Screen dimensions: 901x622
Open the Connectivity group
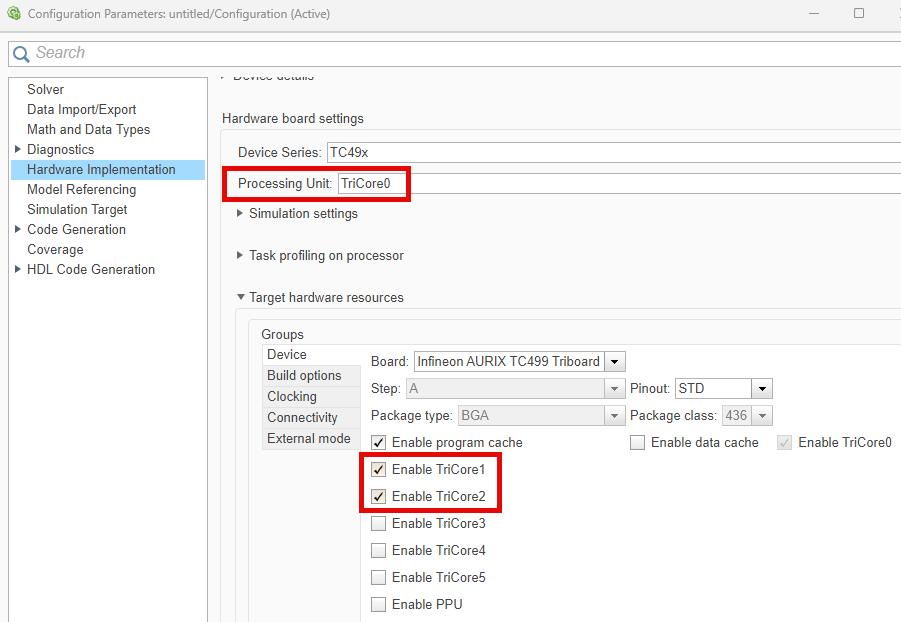302,418
